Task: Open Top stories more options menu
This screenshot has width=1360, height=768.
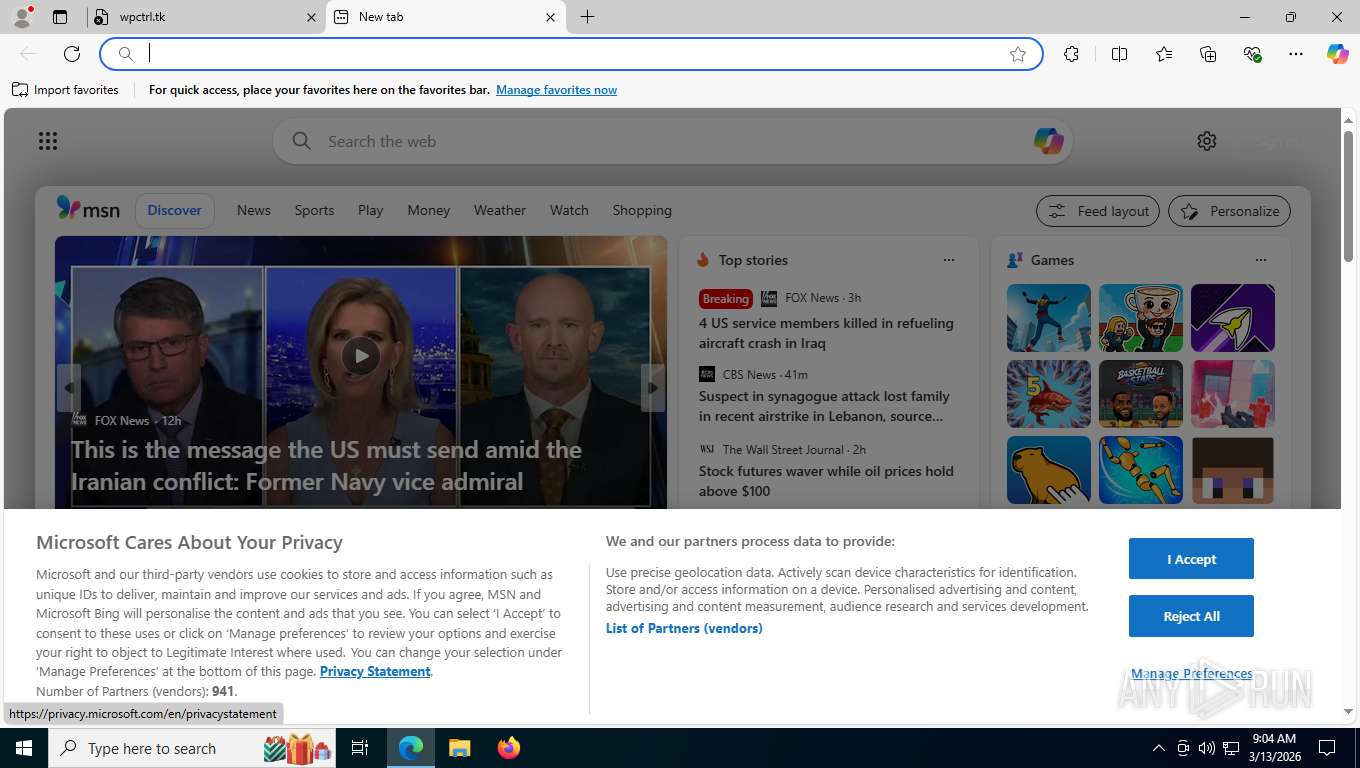Action: pos(948,260)
